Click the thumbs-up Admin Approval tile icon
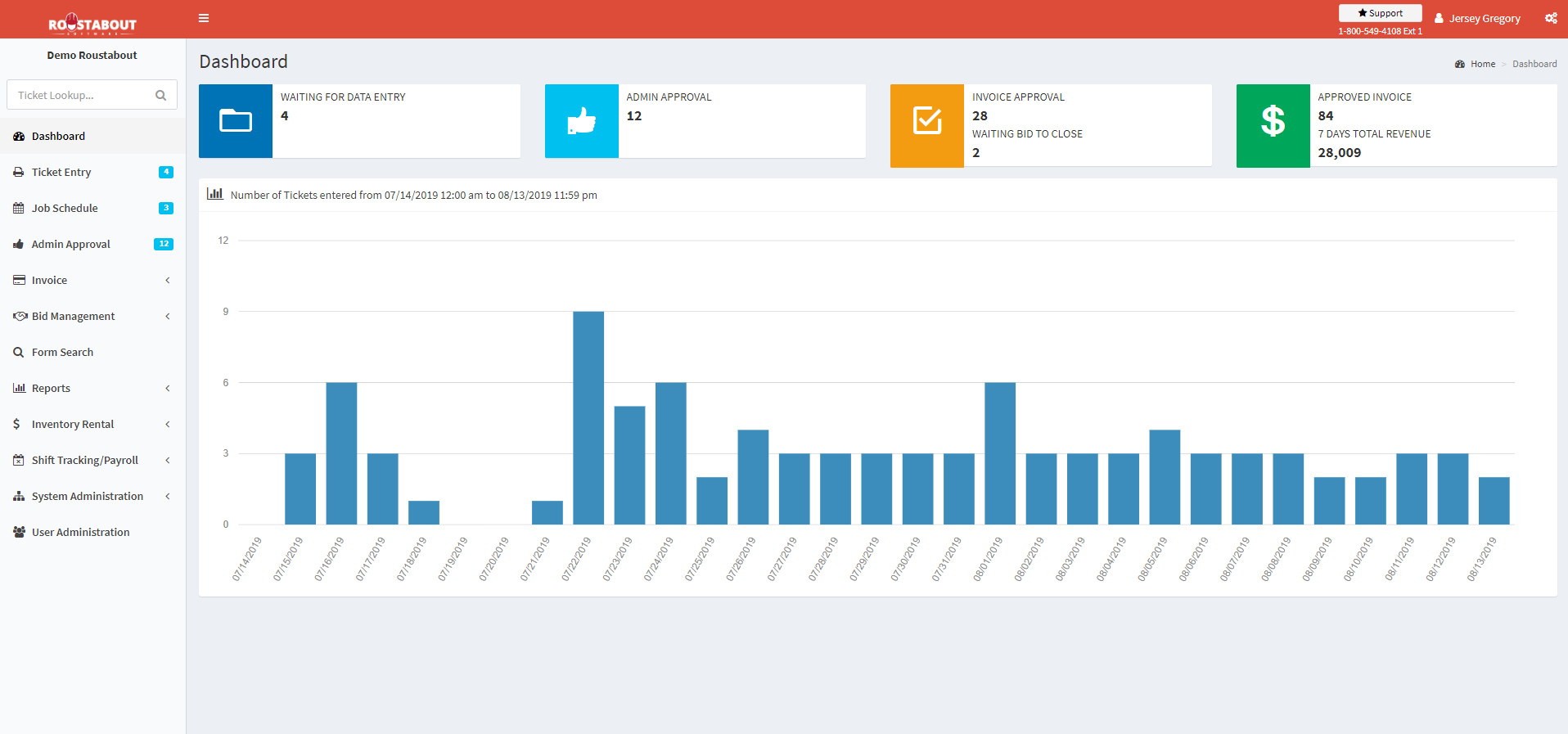1568x734 pixels. [582, 121]
